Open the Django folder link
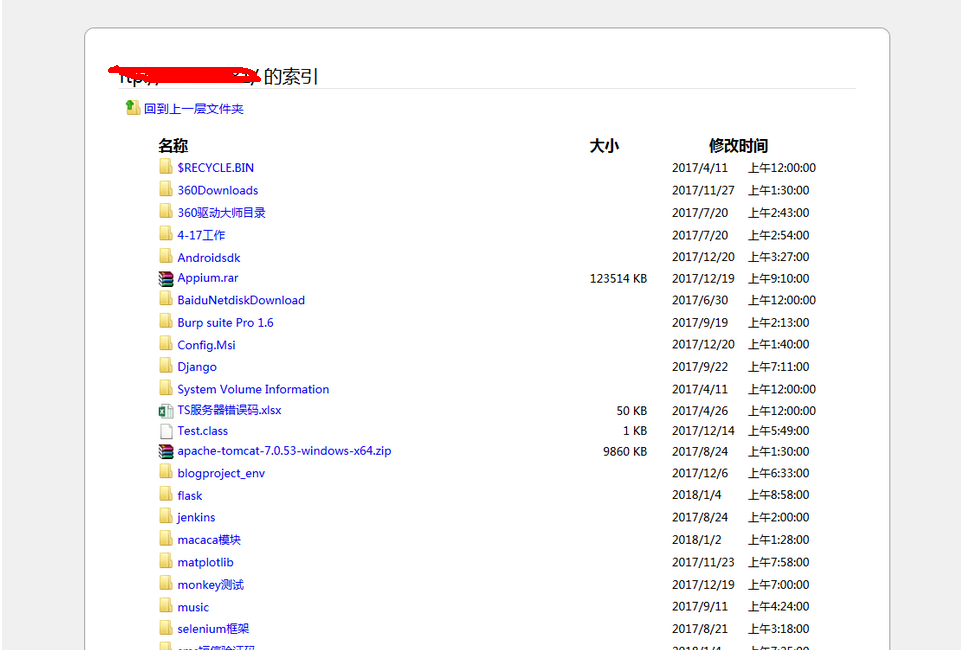 pos(197,367)
